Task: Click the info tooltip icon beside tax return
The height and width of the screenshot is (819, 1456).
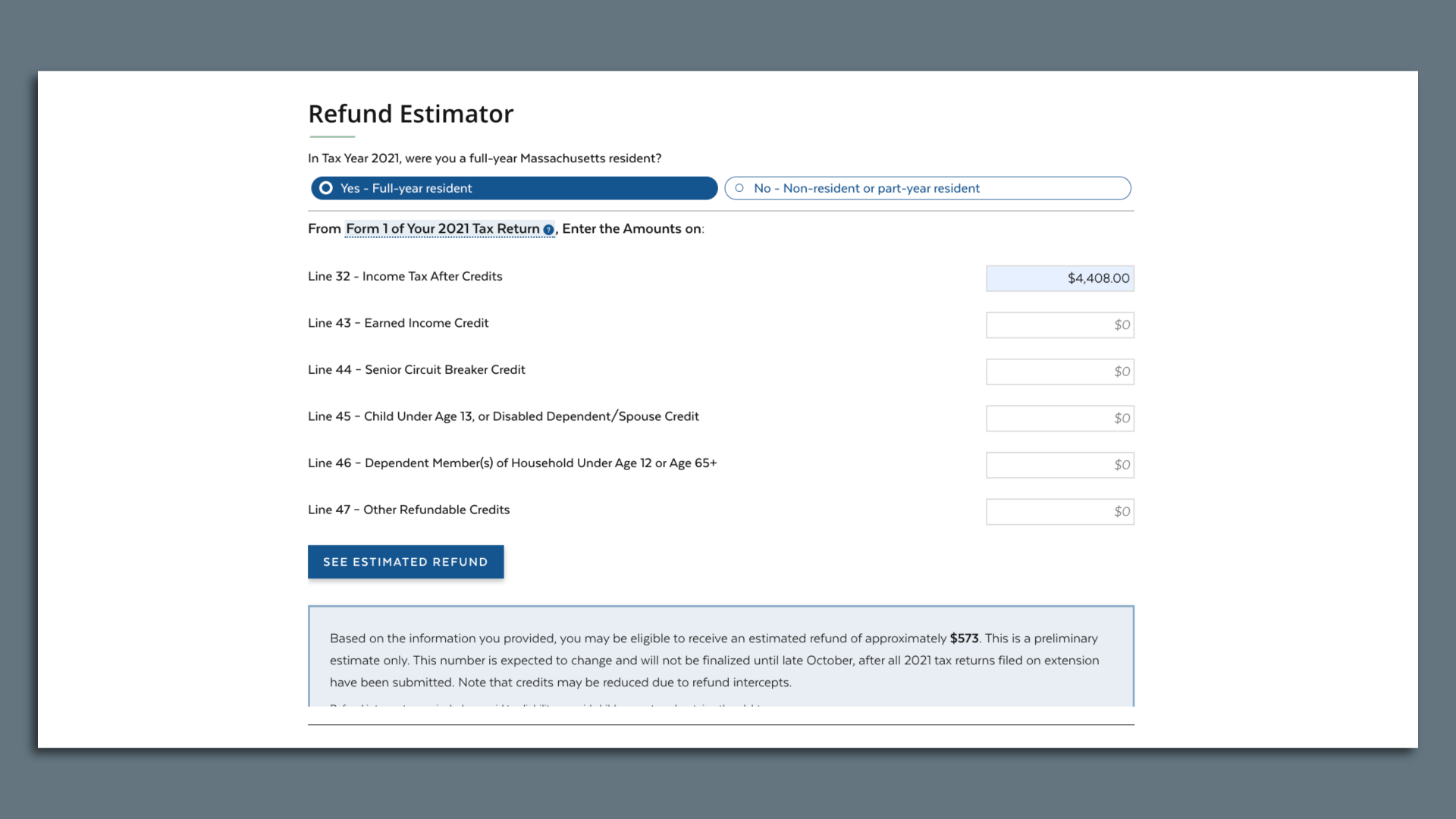Action: pyautogui.click(x=548, y=229)
